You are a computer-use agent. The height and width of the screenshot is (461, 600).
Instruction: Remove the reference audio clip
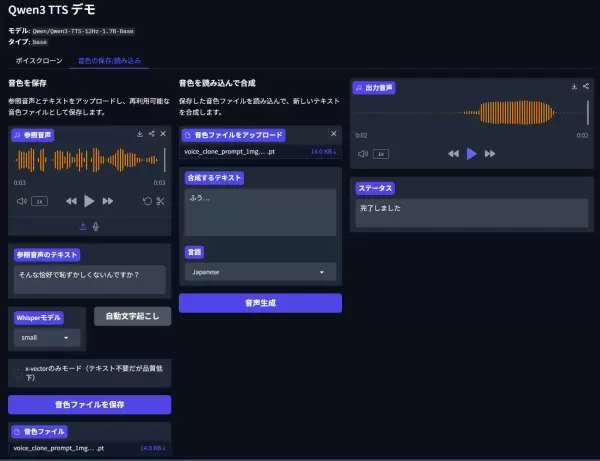point(163,134)
